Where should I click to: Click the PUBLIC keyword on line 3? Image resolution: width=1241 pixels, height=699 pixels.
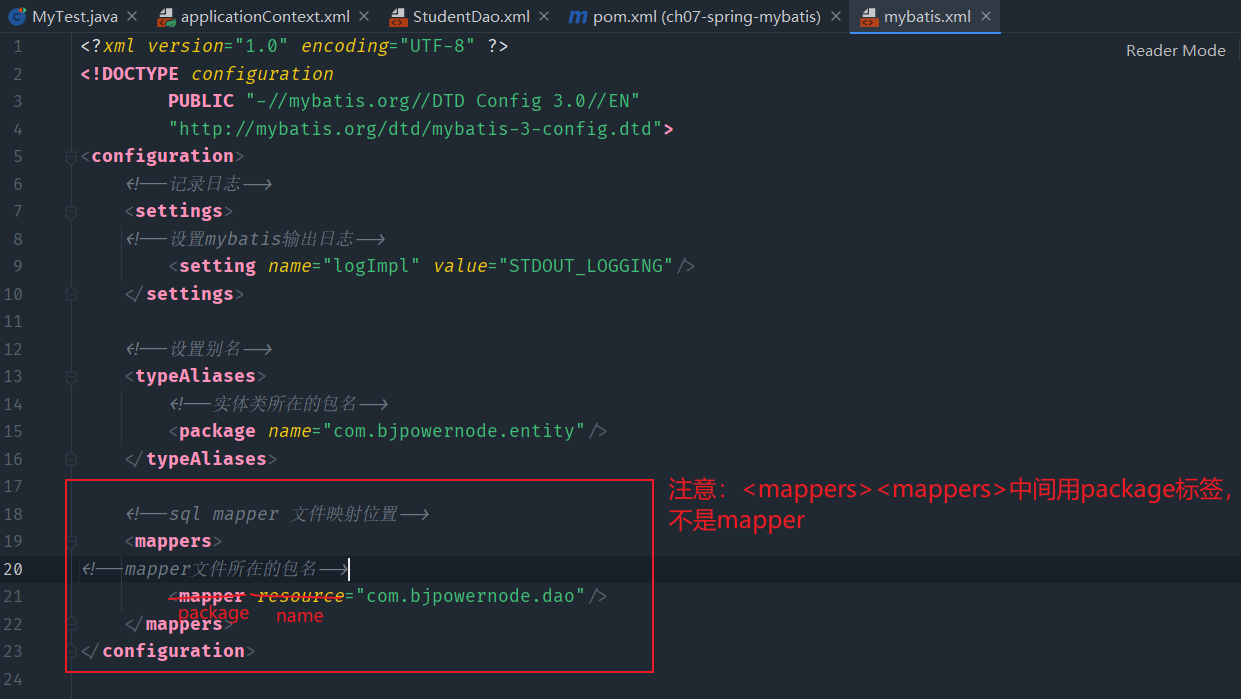click(x=201, y=101)
